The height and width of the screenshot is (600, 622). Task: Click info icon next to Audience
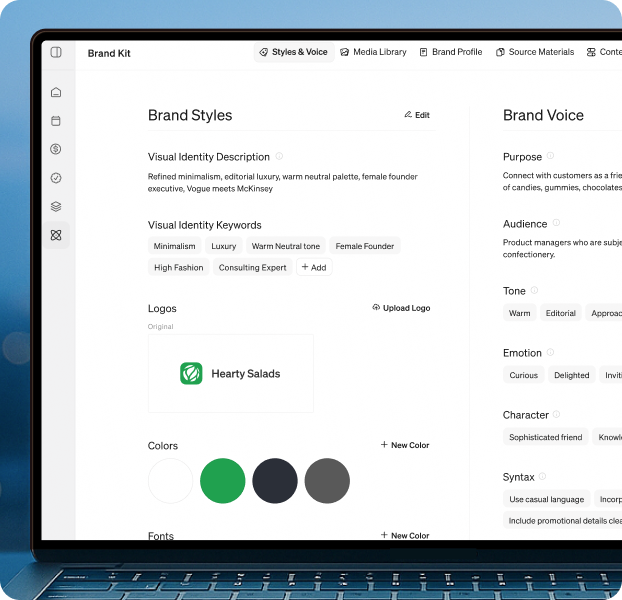(556, 222)
